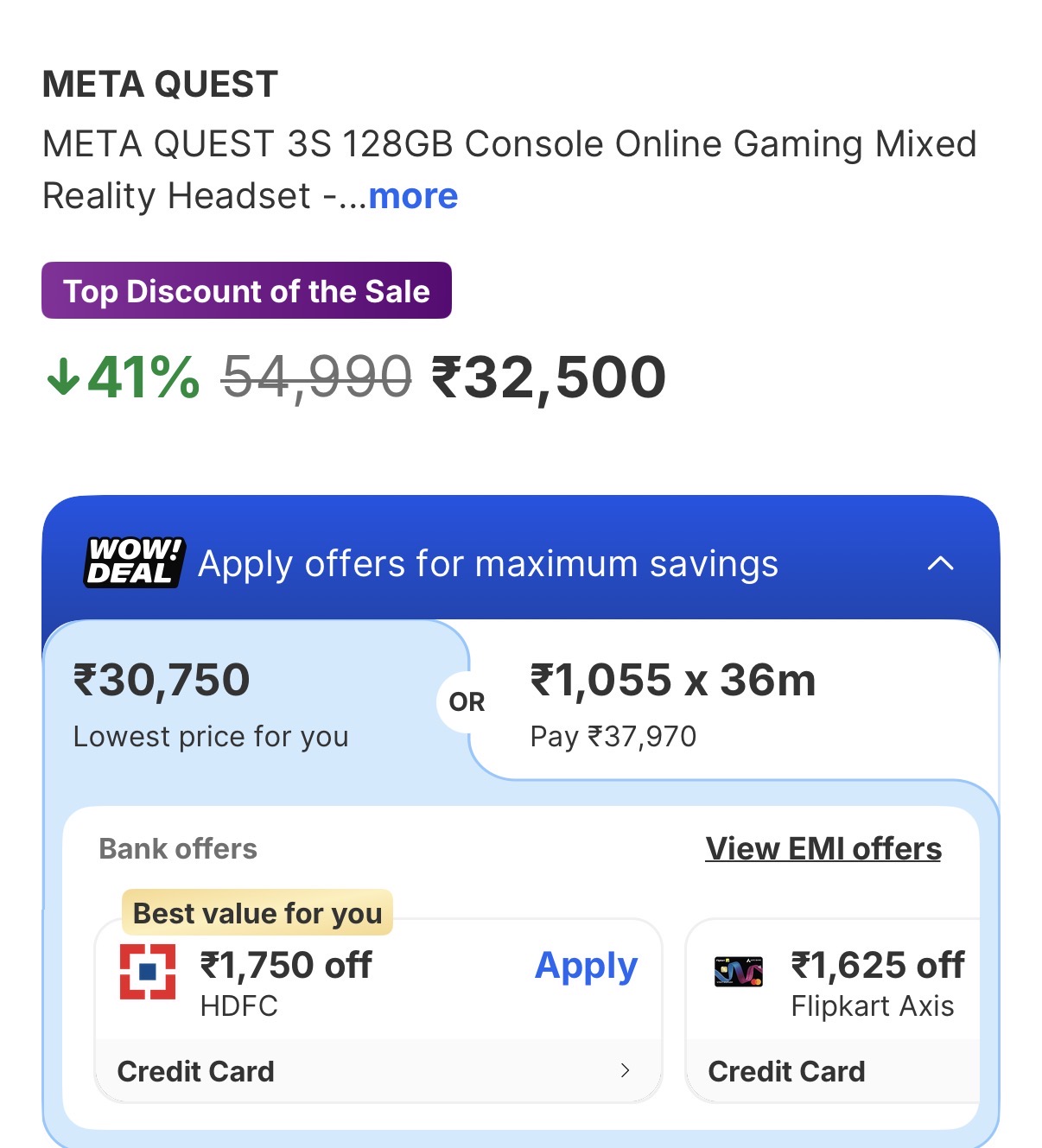This screenshot has width=1042, height=1148.
Task: Click the META QUEST brand name
Action: [x=160, y=85]
